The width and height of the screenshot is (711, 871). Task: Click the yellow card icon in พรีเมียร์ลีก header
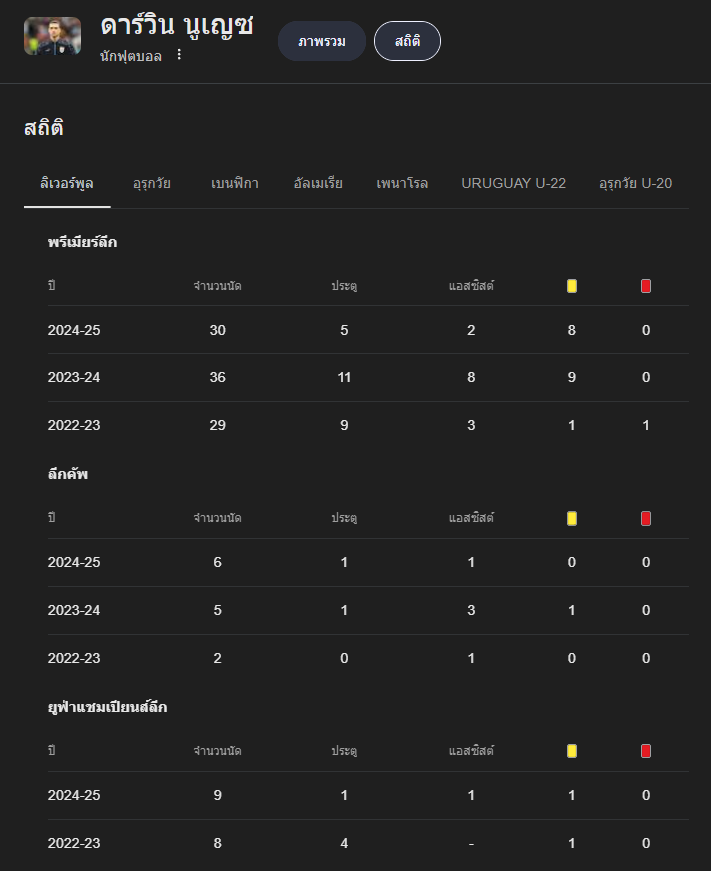tap(572, 286)
